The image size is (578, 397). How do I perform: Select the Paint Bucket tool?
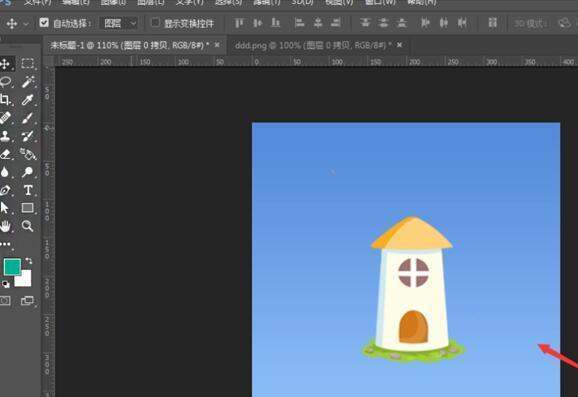pyautogui.click(x=28, y=154)
